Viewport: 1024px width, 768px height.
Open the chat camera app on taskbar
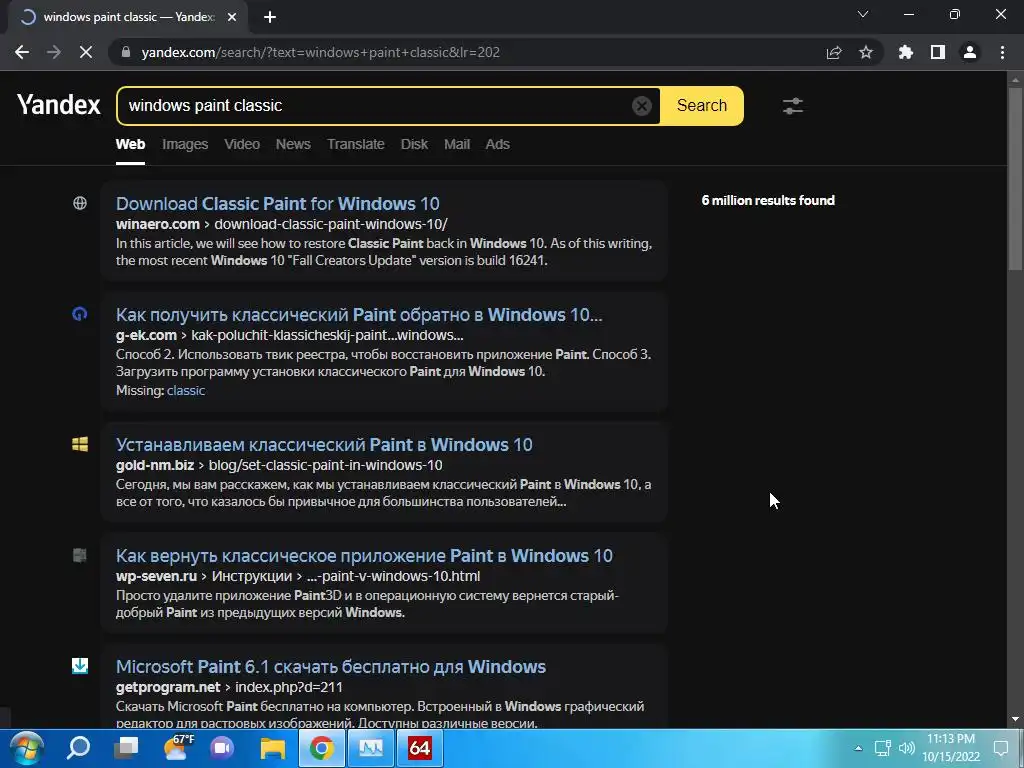click(223, 748)
